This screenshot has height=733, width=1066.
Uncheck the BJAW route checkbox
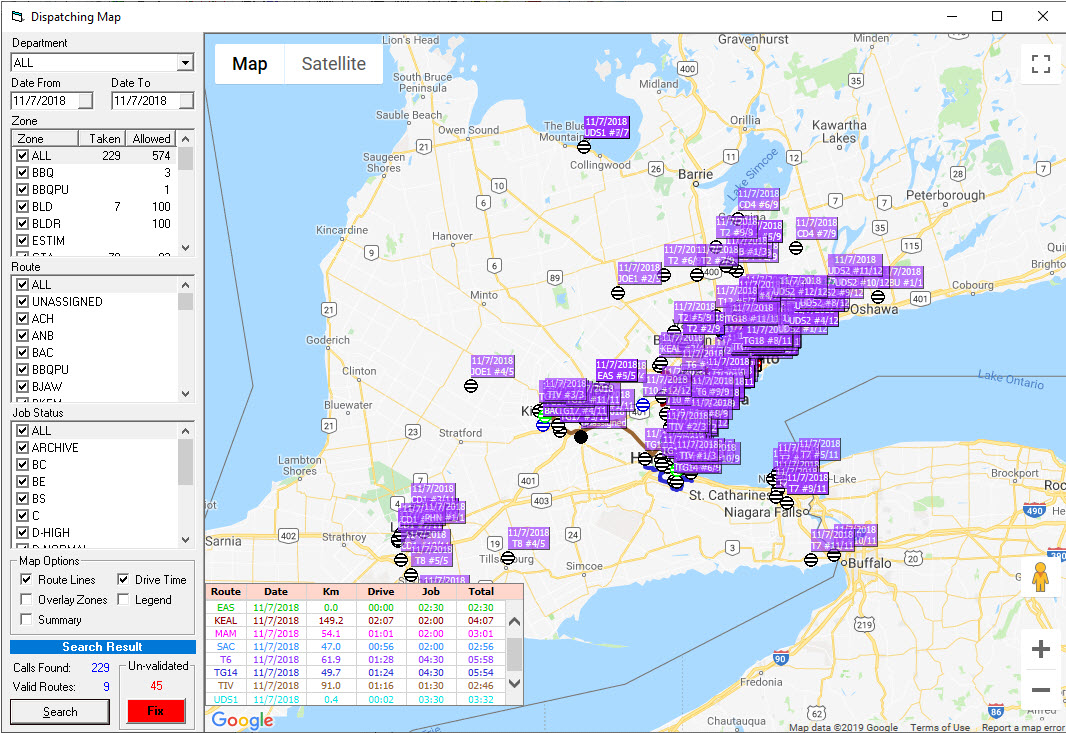(x=22, y=386)
